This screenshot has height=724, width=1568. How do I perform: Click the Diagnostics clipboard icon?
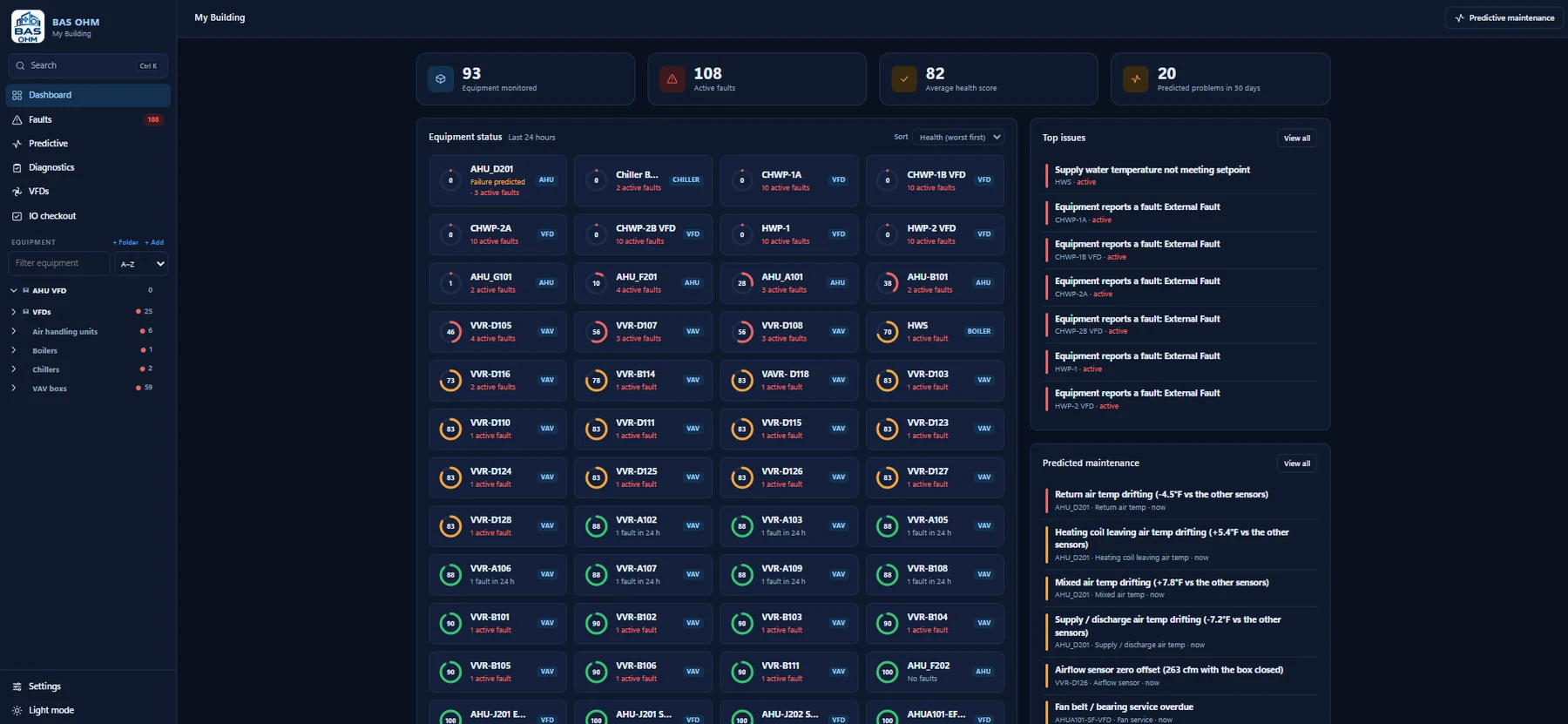click(17, 167)
